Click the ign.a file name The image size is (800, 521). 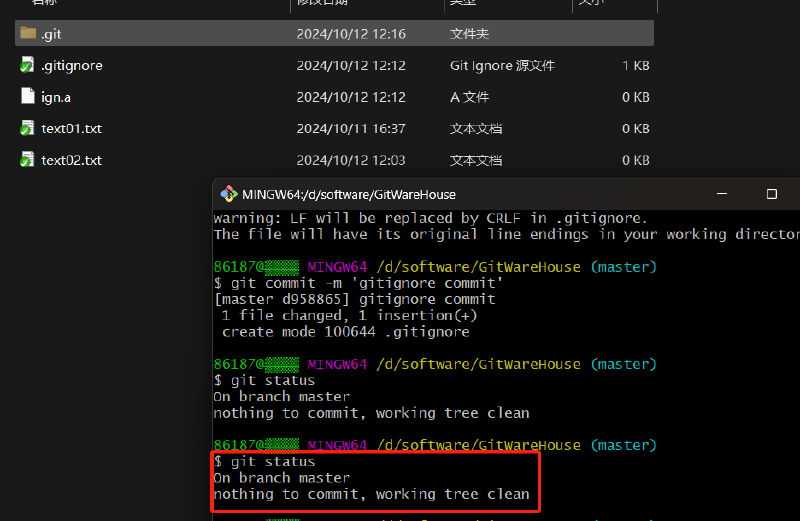pos(56,97)
